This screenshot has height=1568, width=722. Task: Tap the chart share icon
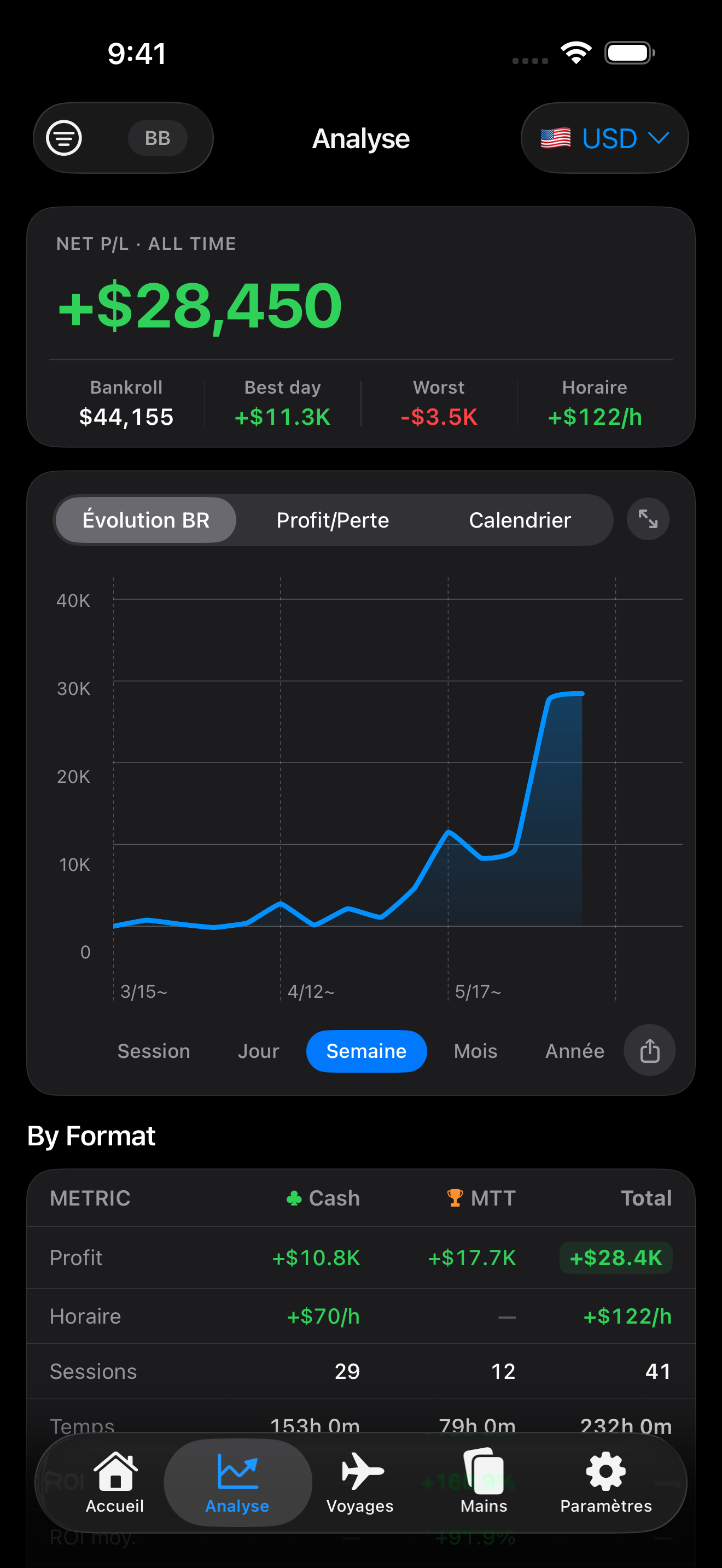tap(650, 1051)
